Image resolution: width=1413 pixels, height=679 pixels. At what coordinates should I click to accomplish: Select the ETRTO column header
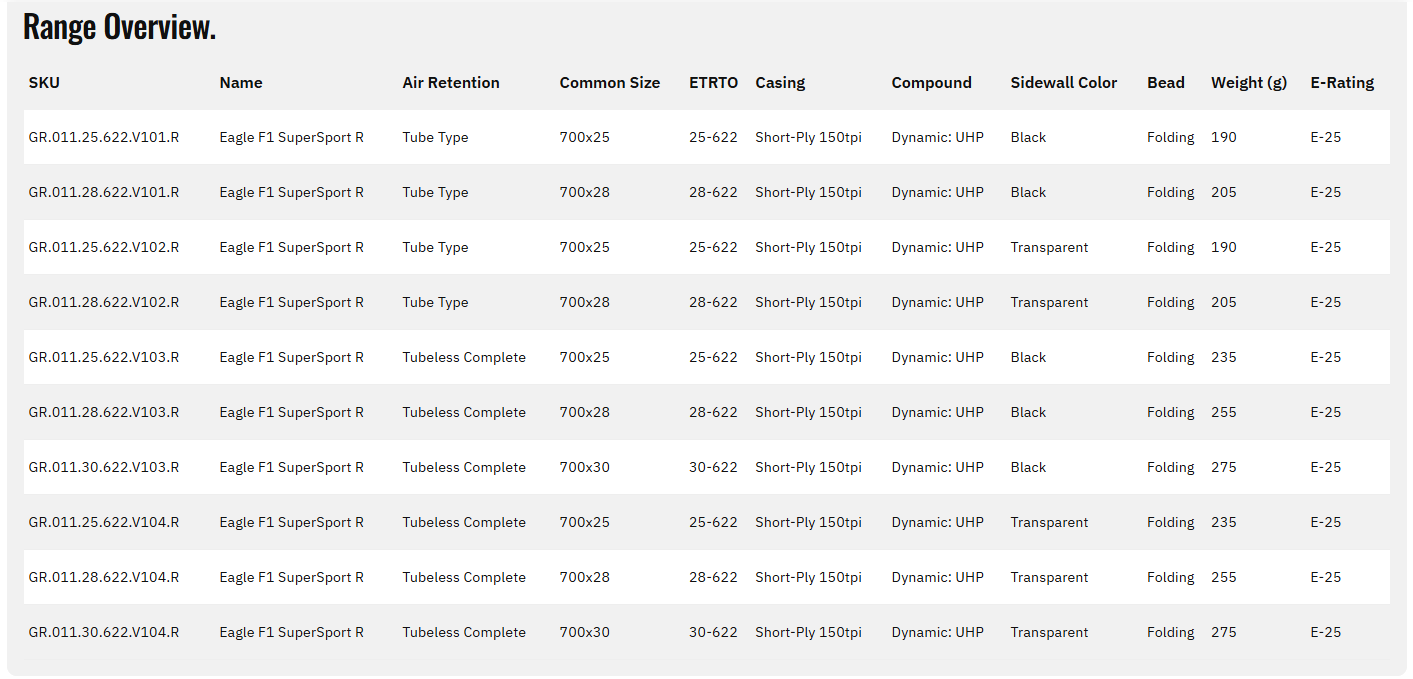pyautogui.click(x=713, y=83)
